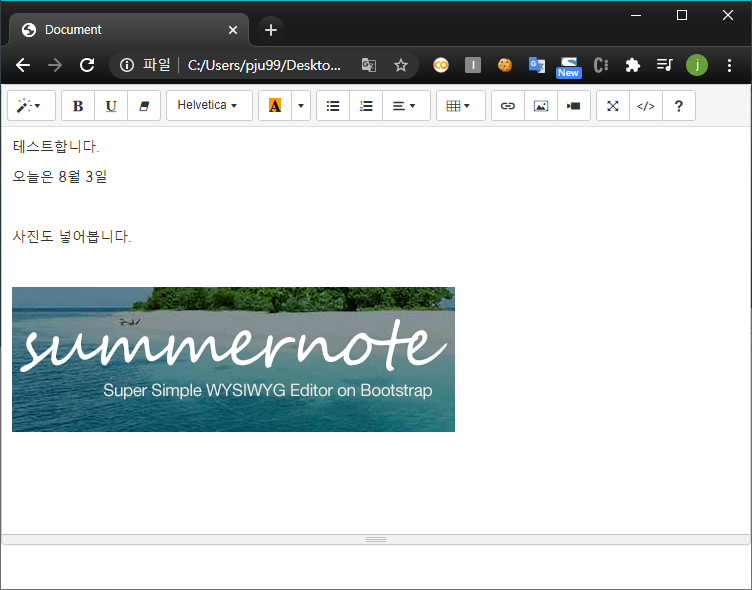Click the insert link icon
This screenshot has width=752, height=590.
508,106
